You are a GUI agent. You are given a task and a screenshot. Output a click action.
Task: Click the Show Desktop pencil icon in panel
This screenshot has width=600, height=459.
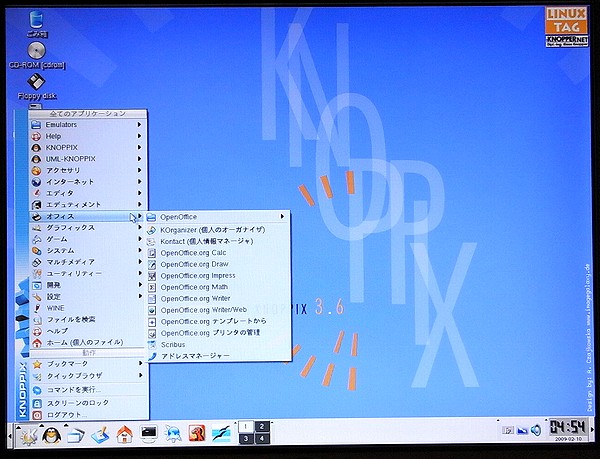(100, 435)
